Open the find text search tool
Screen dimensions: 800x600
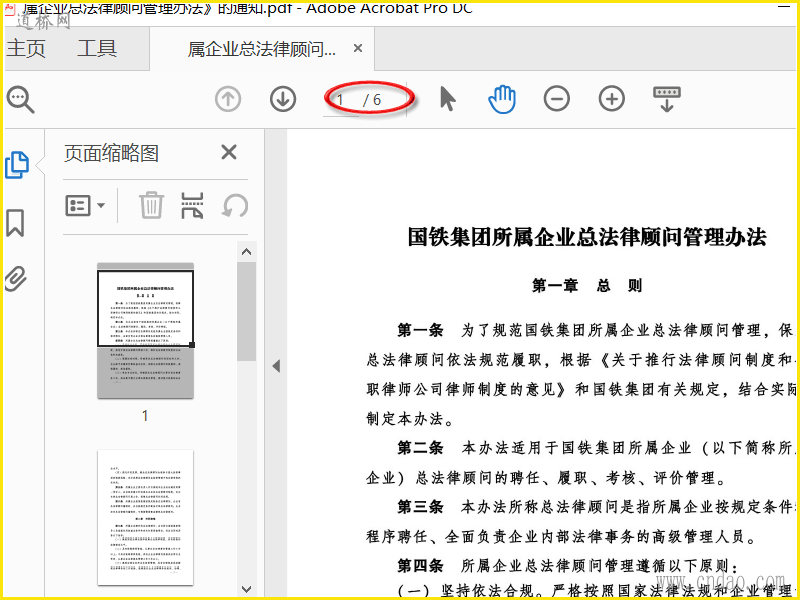[x=20, y=99]
